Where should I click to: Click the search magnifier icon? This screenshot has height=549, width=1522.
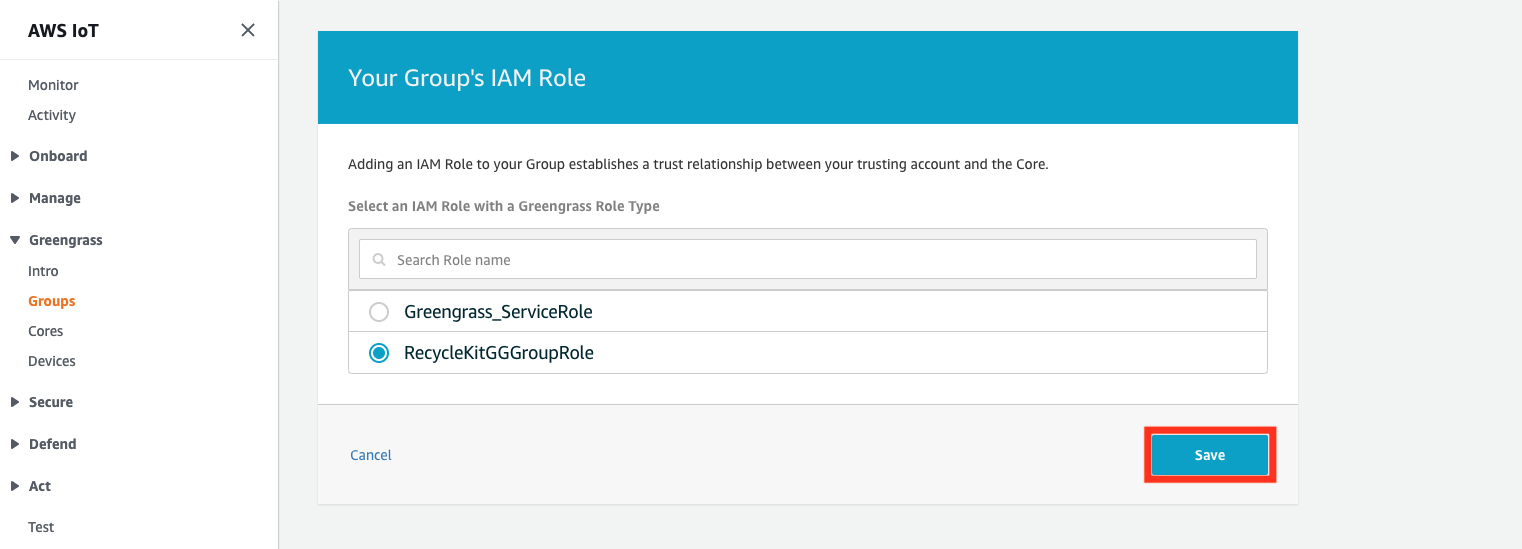coord(379,260)
